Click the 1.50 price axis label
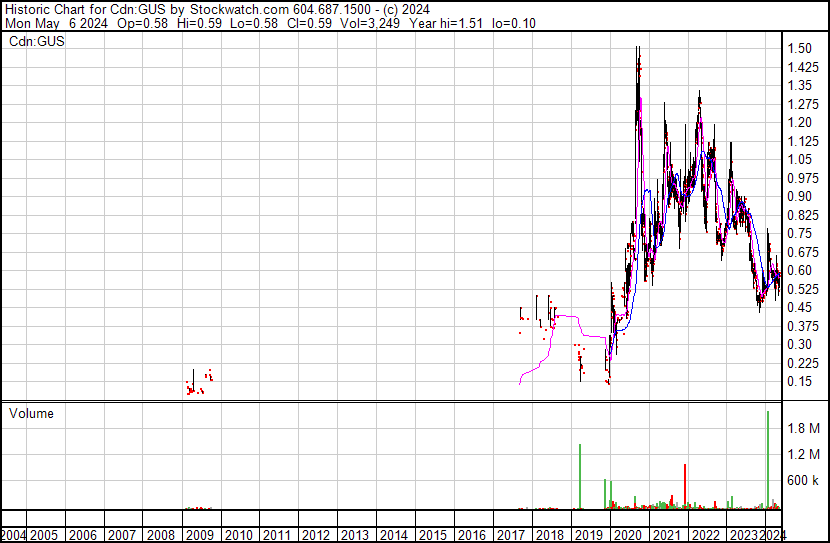This screenshot has height=543, width=830. [x=799, y=48]
